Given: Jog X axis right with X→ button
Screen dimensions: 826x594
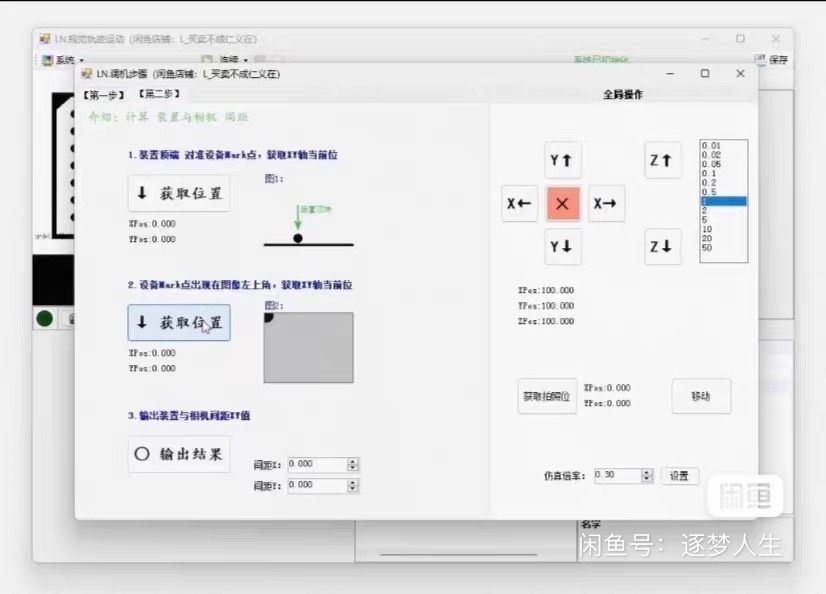Looking at the screenshot, I should [x=606, y=203].
